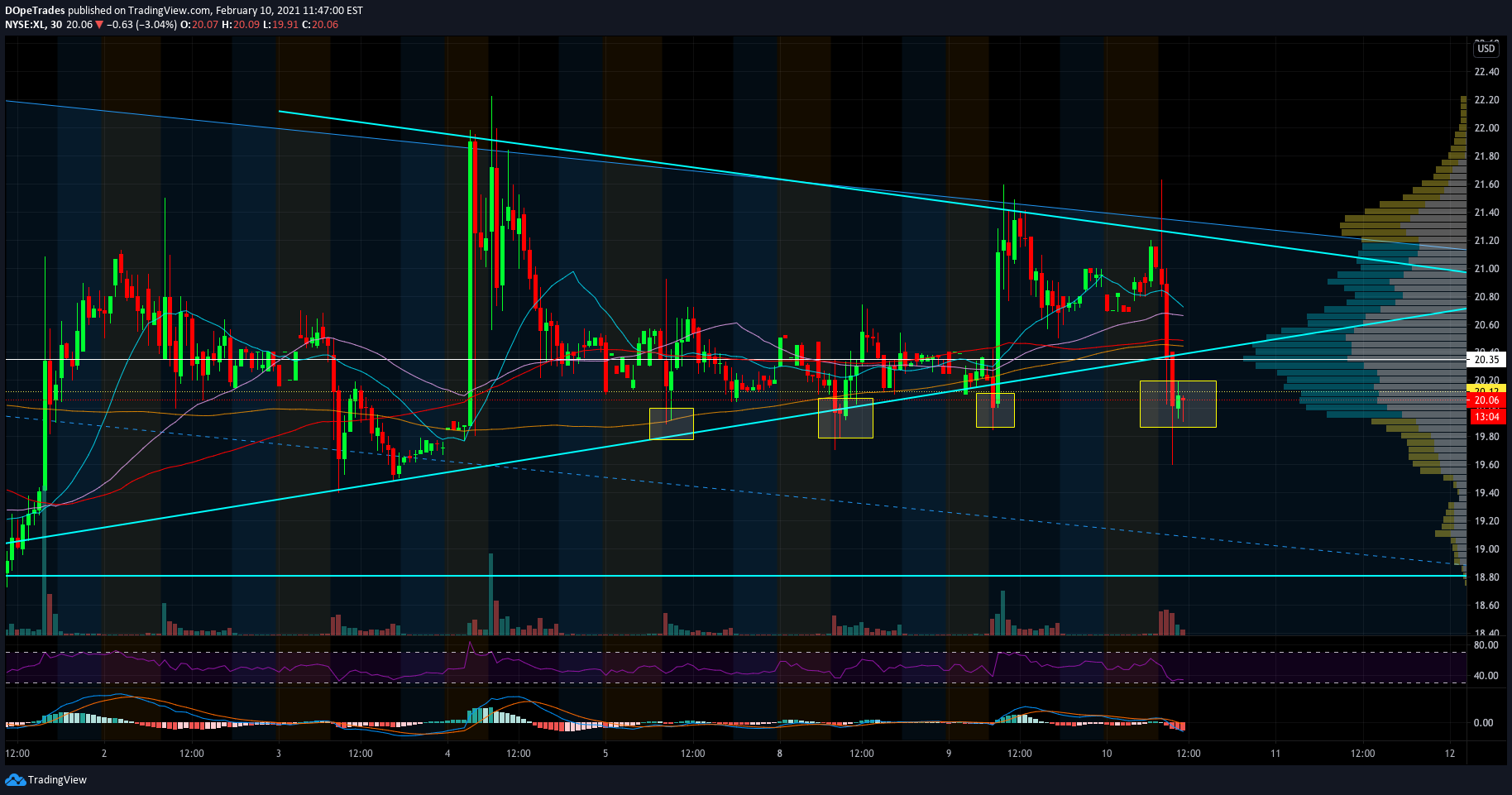
Task: Click the open price O:20.07 value
Action: 200,25
